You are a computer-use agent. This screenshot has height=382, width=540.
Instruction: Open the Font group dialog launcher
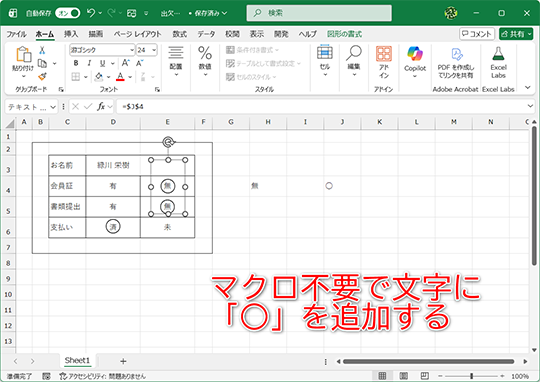(157, 90)
